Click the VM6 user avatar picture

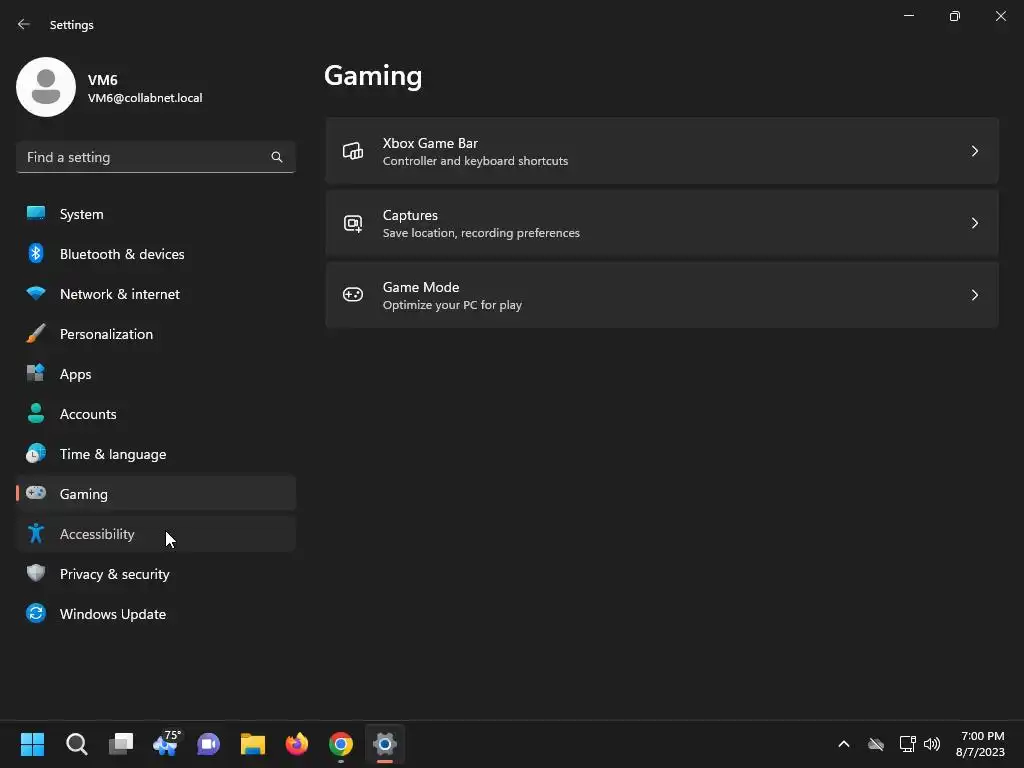point(46,87)
